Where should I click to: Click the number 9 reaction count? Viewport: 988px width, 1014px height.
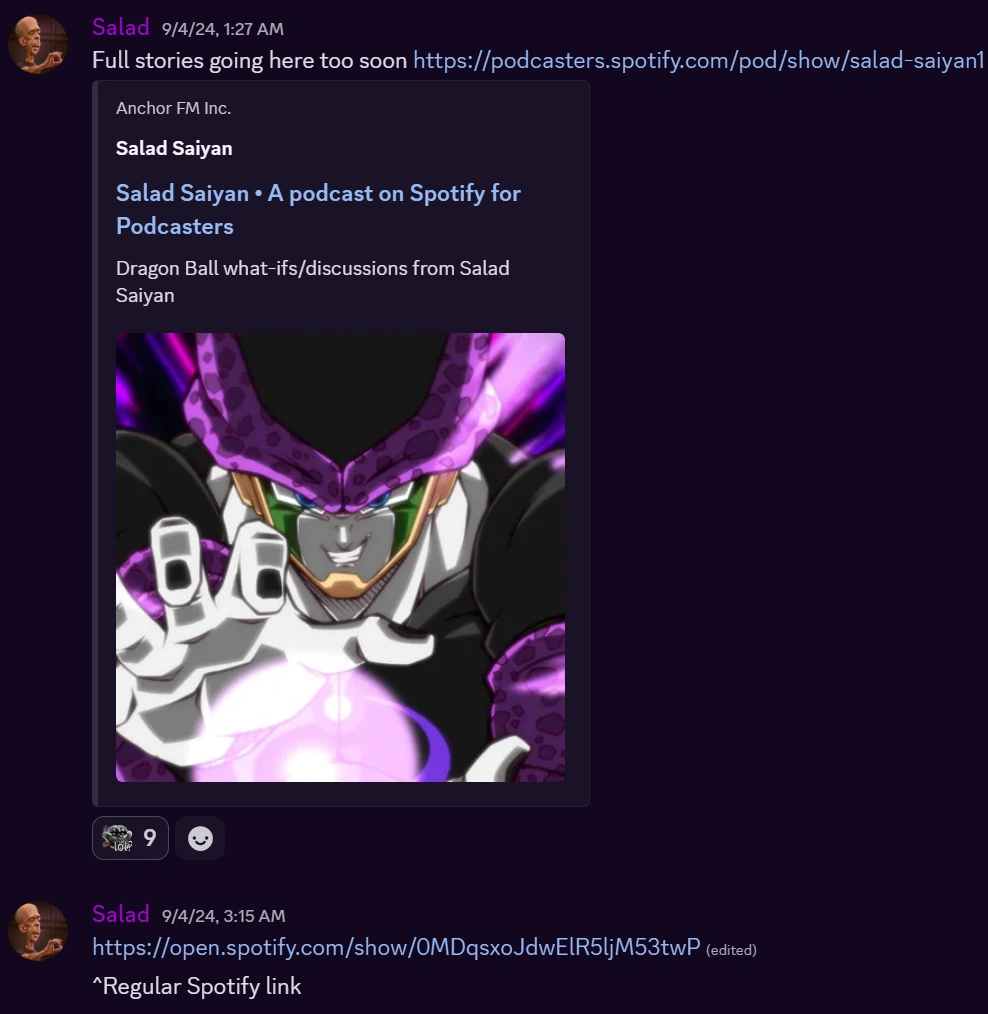[x=150, y=838]
